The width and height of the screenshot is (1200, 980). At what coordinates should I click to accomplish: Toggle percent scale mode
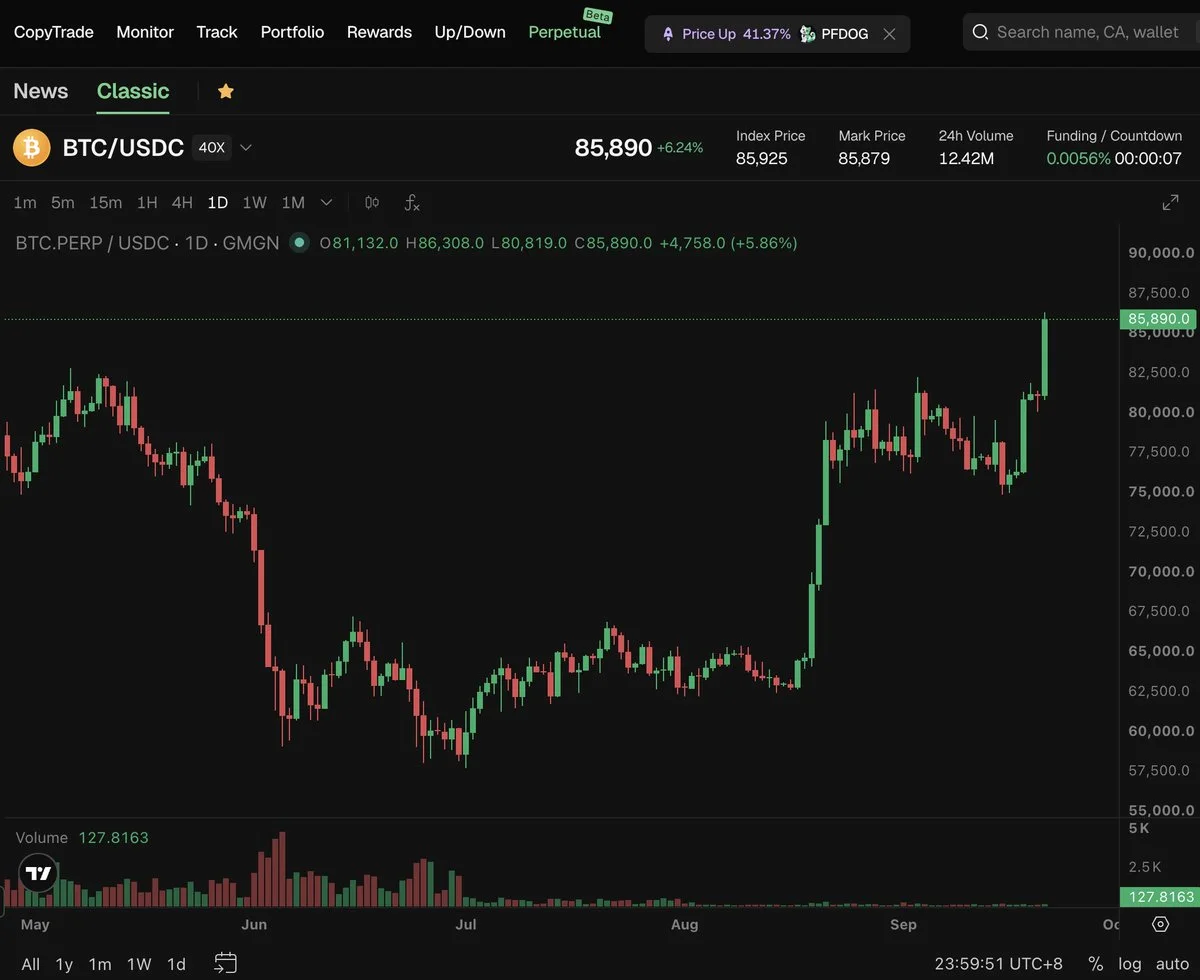[x=1096, y=964]
